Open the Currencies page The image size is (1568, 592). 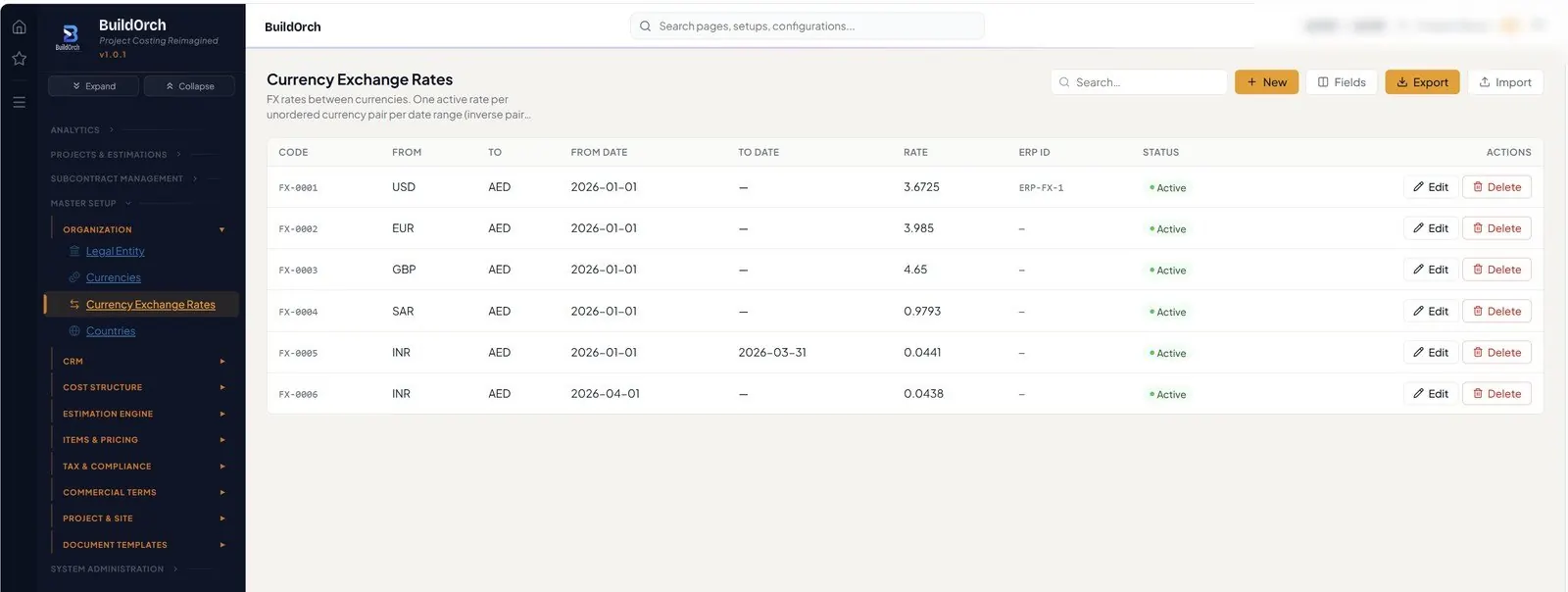tap(113, 278)
